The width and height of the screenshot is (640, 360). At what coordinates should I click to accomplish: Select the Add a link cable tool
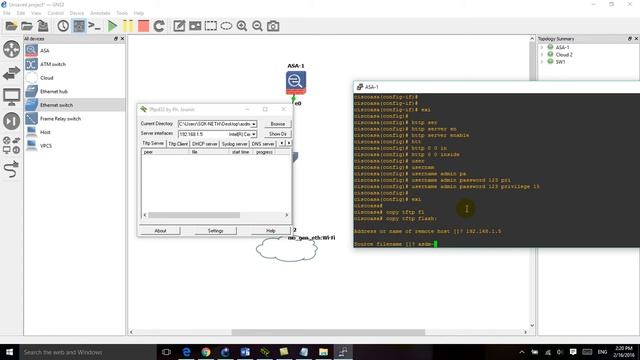[11, 169]
